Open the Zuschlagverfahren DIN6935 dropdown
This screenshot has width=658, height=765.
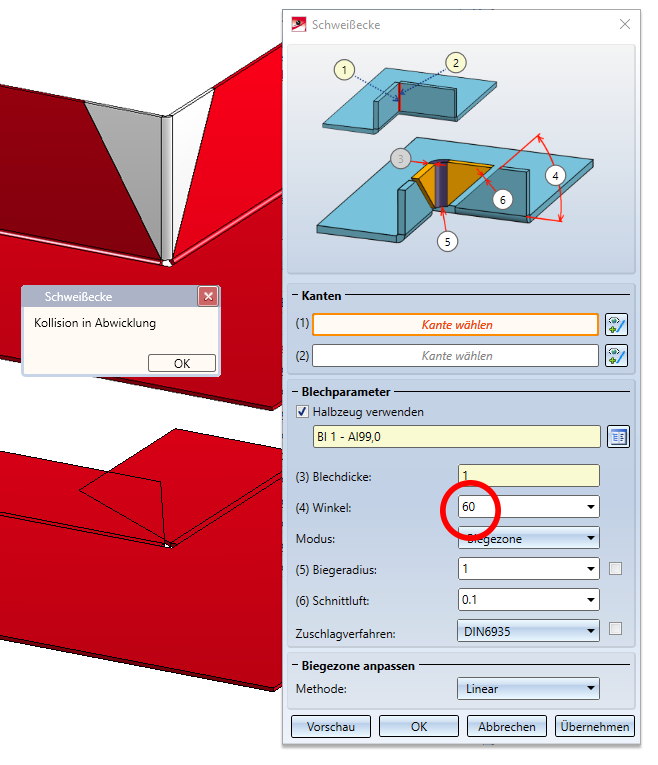[529, 631]
